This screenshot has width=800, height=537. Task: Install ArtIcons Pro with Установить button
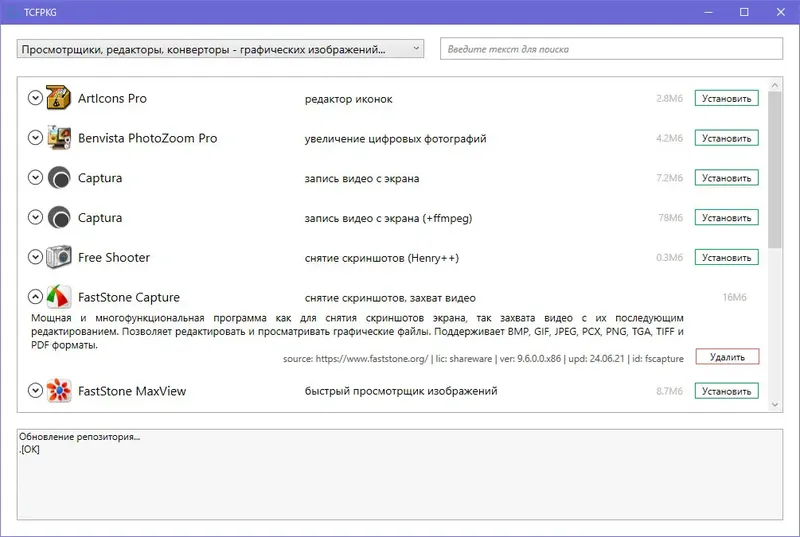click(727, 98)
